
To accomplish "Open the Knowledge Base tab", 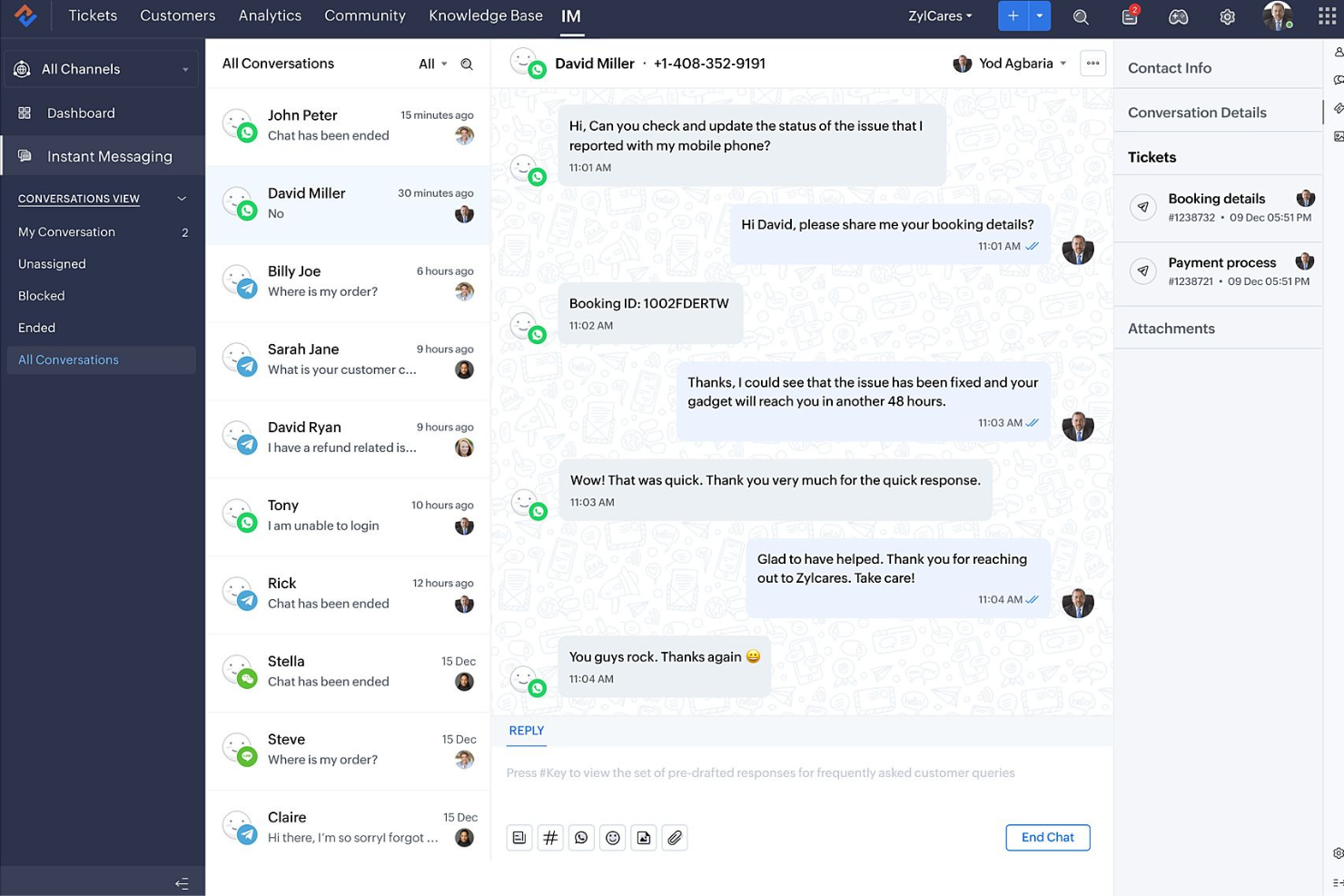I will point(486,15).
